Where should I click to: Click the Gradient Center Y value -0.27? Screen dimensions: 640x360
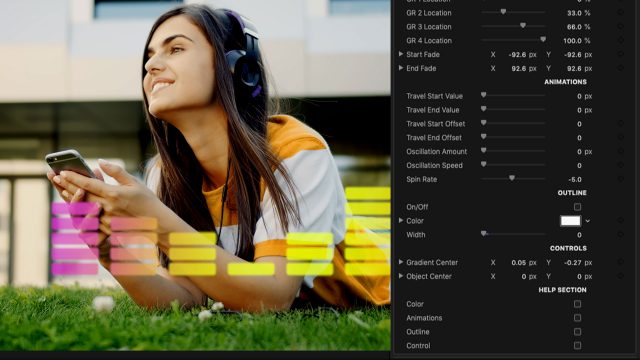573,262
